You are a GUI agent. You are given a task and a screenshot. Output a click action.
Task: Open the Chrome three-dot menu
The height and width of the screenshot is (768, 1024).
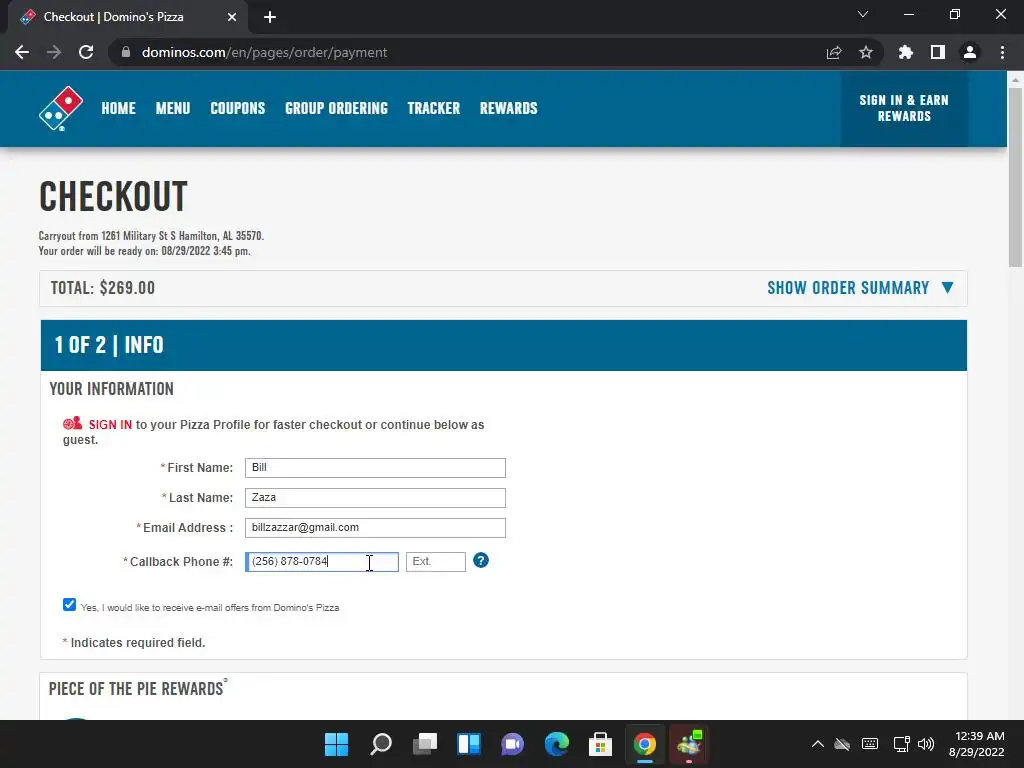[1002, 52]
